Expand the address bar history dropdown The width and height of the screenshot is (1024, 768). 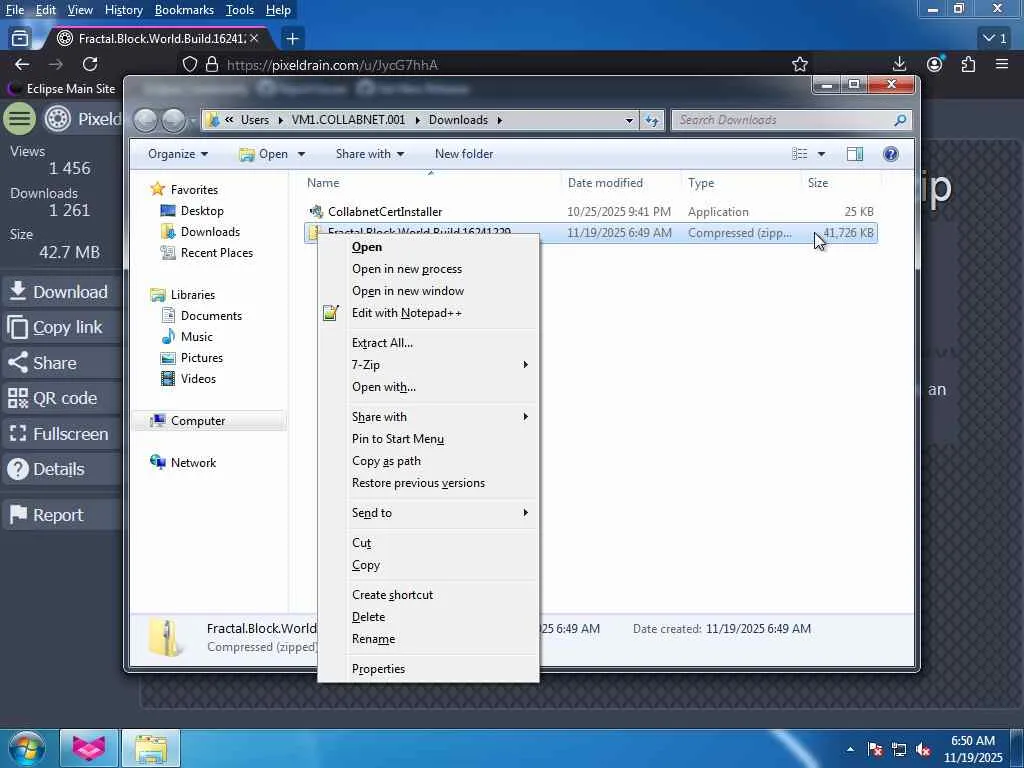point(629,120)
